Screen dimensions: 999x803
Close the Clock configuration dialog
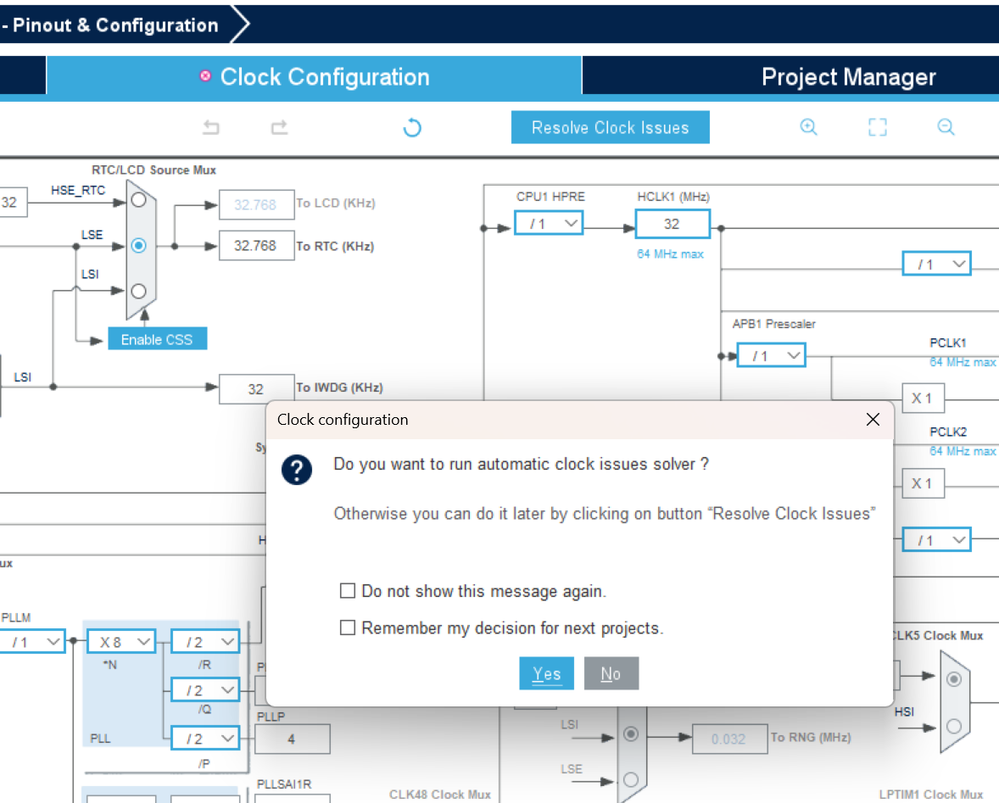coord(873,419)
